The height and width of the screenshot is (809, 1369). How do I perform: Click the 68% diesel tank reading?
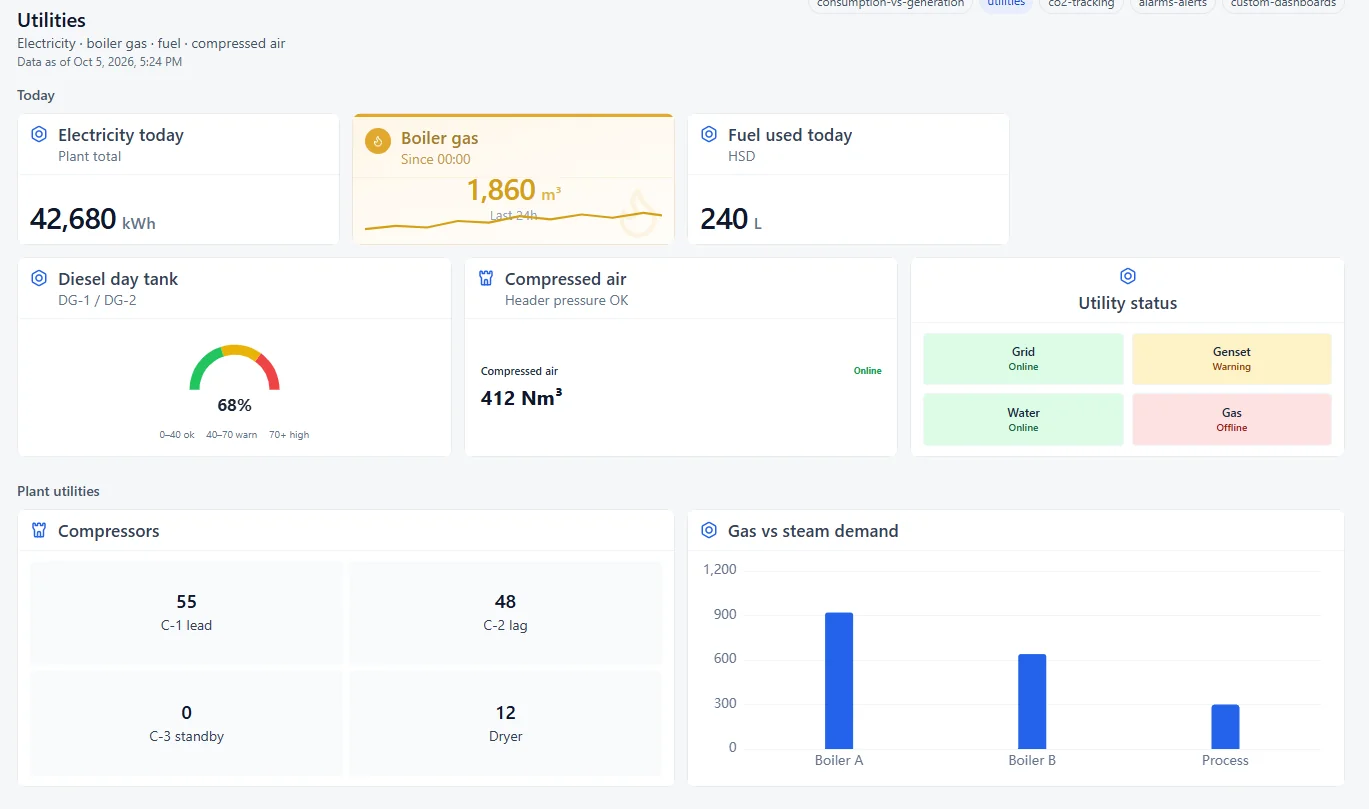pos(234,405)
